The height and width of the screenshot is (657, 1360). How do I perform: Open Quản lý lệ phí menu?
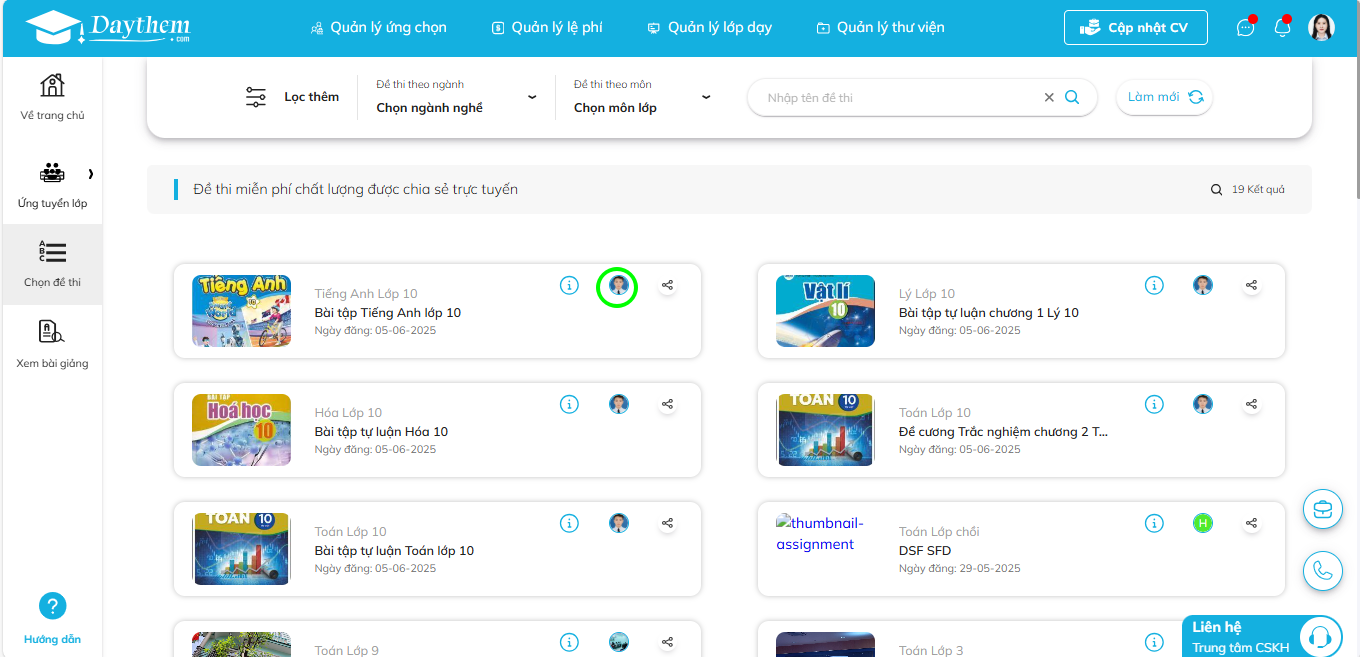[x=547, y=28]
